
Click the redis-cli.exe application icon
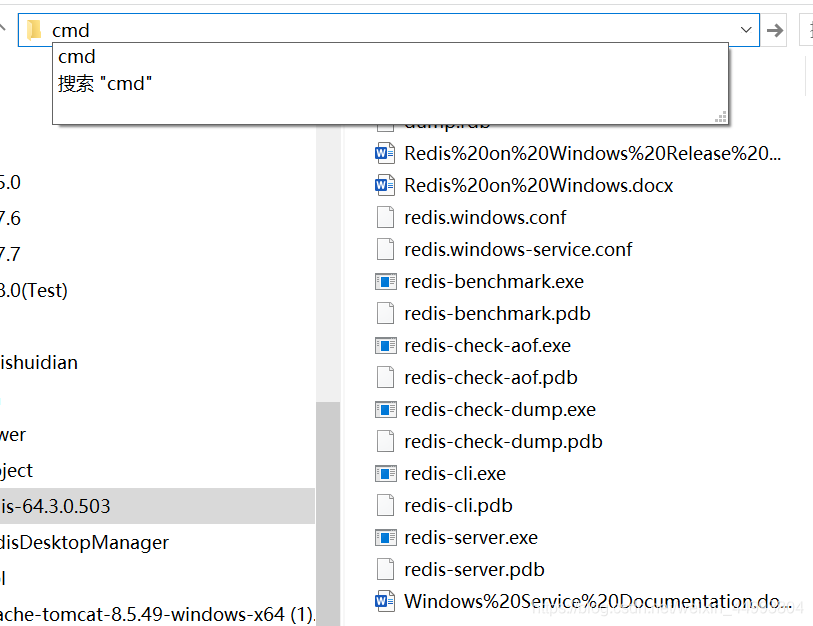pyautogui.click(x=386, y=474)
